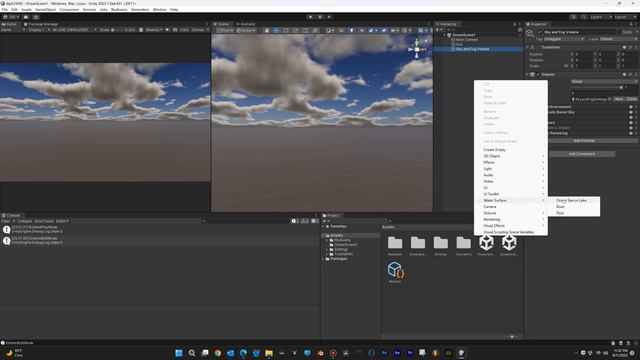This screenshot has width=640, height=360.
Task: Click the Add Component button
Action: (582, 154)
